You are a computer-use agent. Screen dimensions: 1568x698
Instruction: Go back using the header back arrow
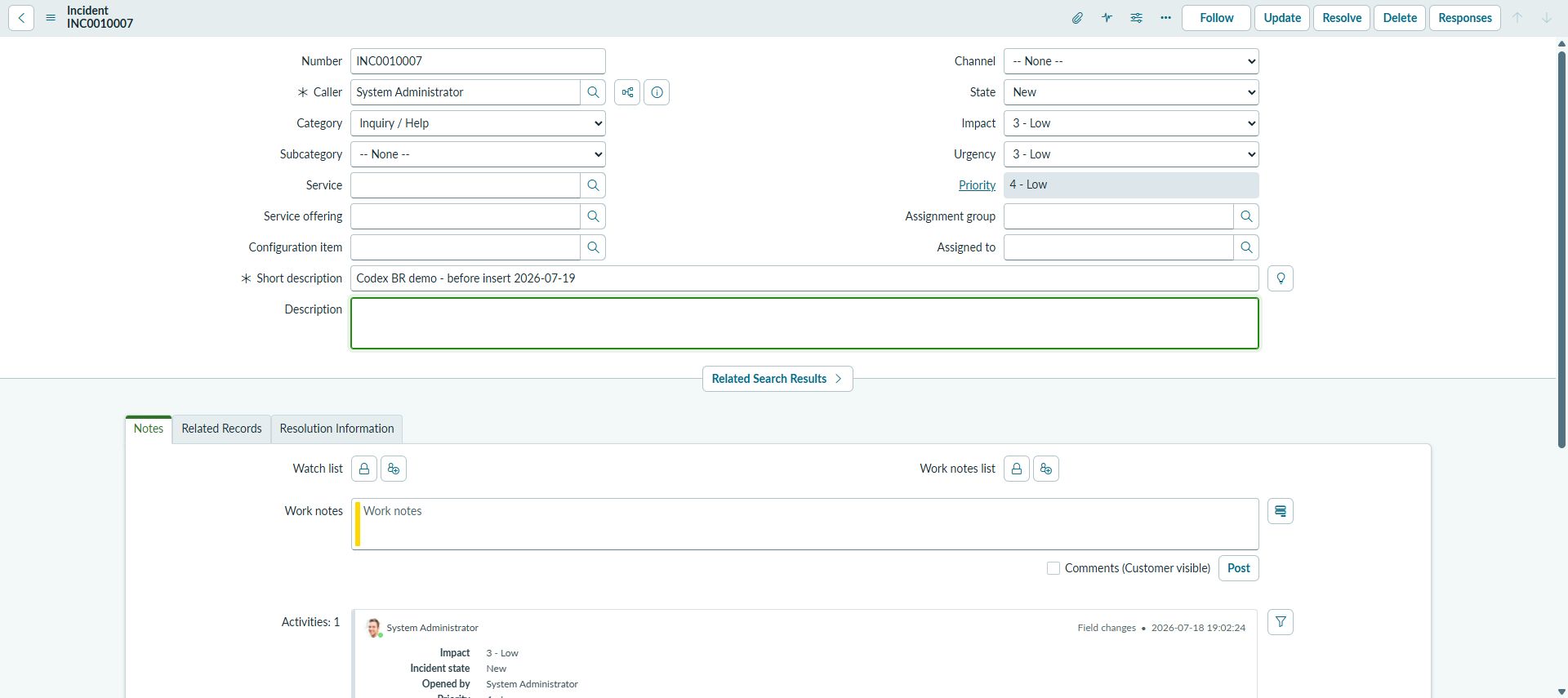21,18
